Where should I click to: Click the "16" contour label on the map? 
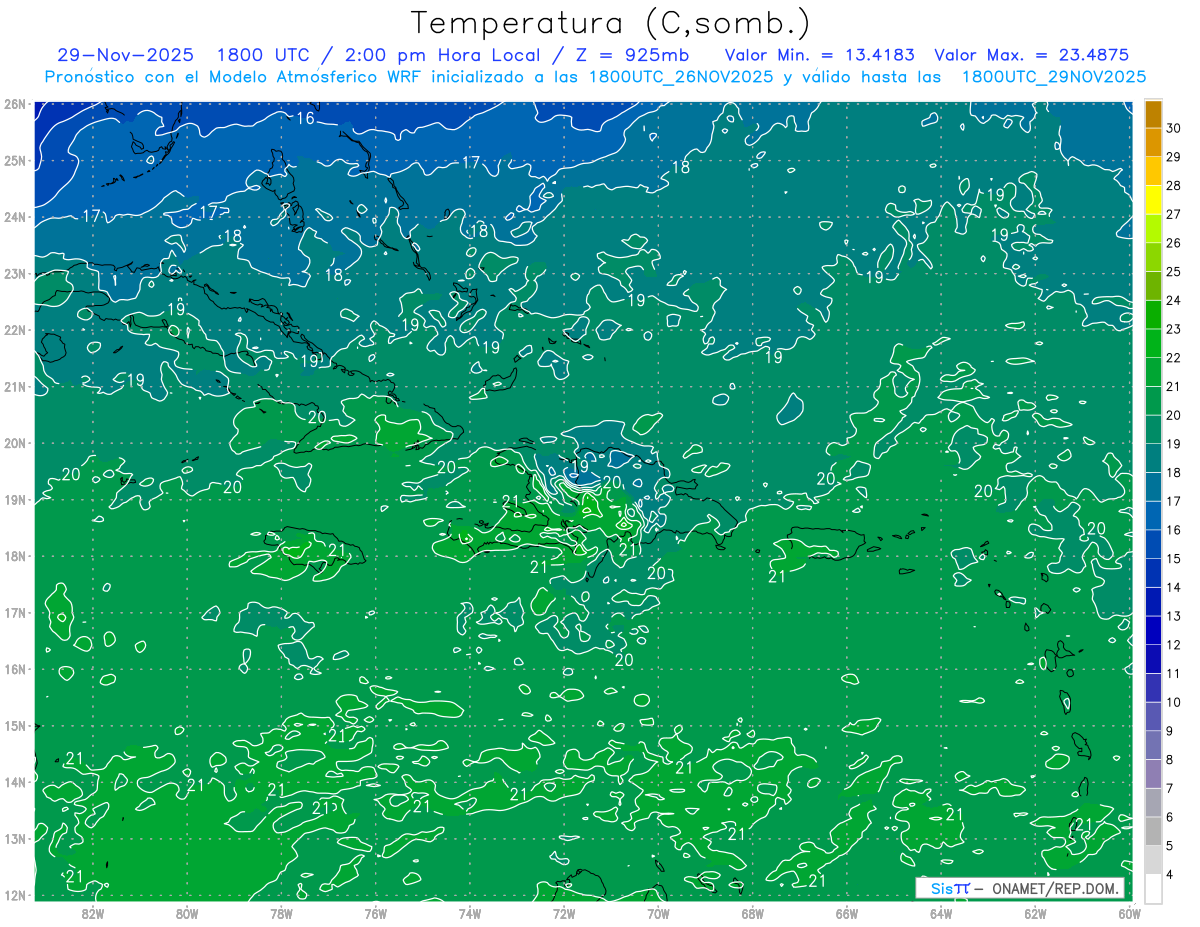coord(305,118)
